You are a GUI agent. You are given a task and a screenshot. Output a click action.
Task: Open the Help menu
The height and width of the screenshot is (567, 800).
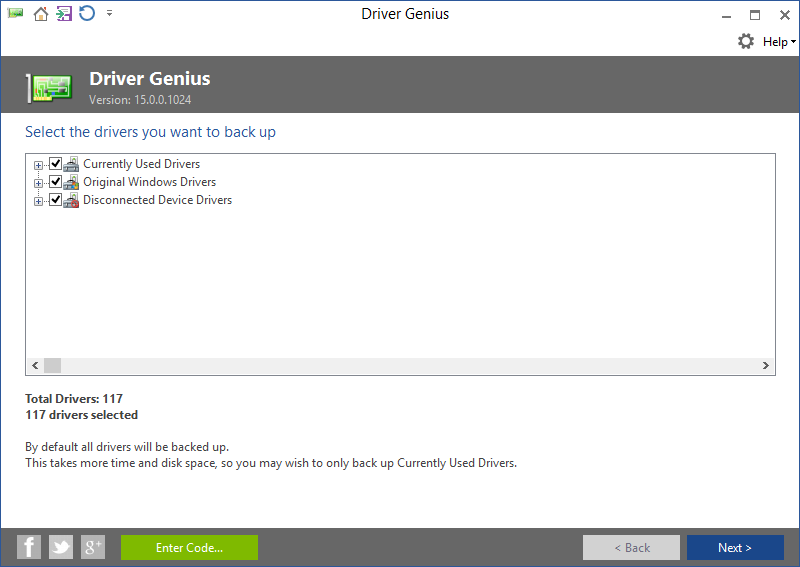(779, 42)
